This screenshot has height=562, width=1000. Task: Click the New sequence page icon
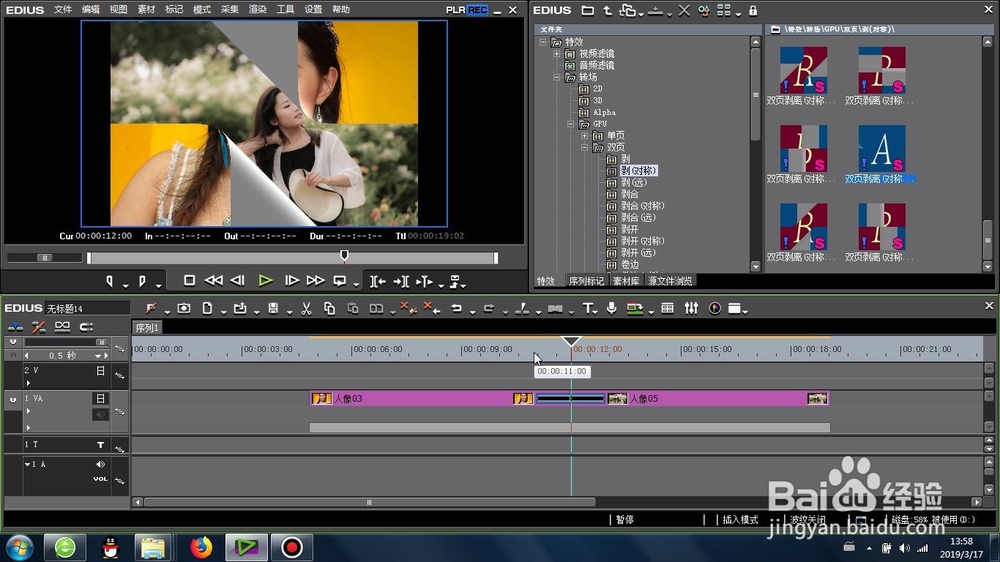point(207,309)
